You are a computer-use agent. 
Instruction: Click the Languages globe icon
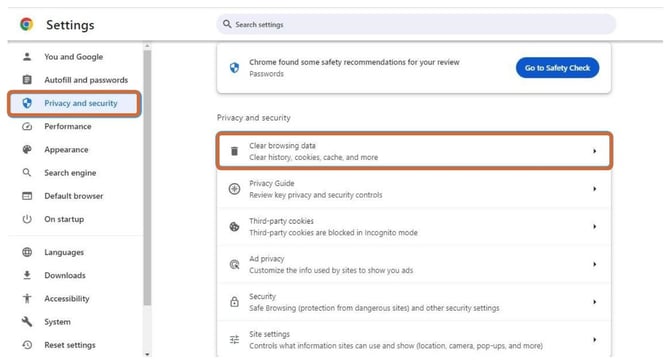pyautogui.click(x=27, y=252)
